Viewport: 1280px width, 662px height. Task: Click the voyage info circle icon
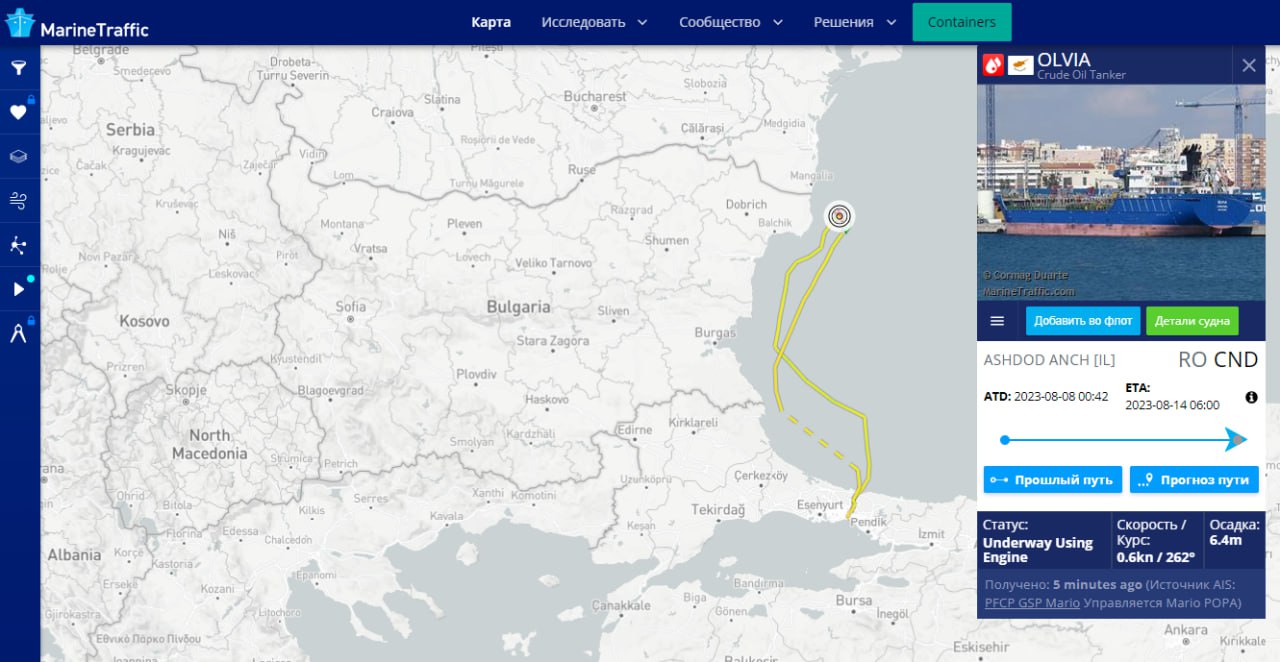(x=1251, y=397)
